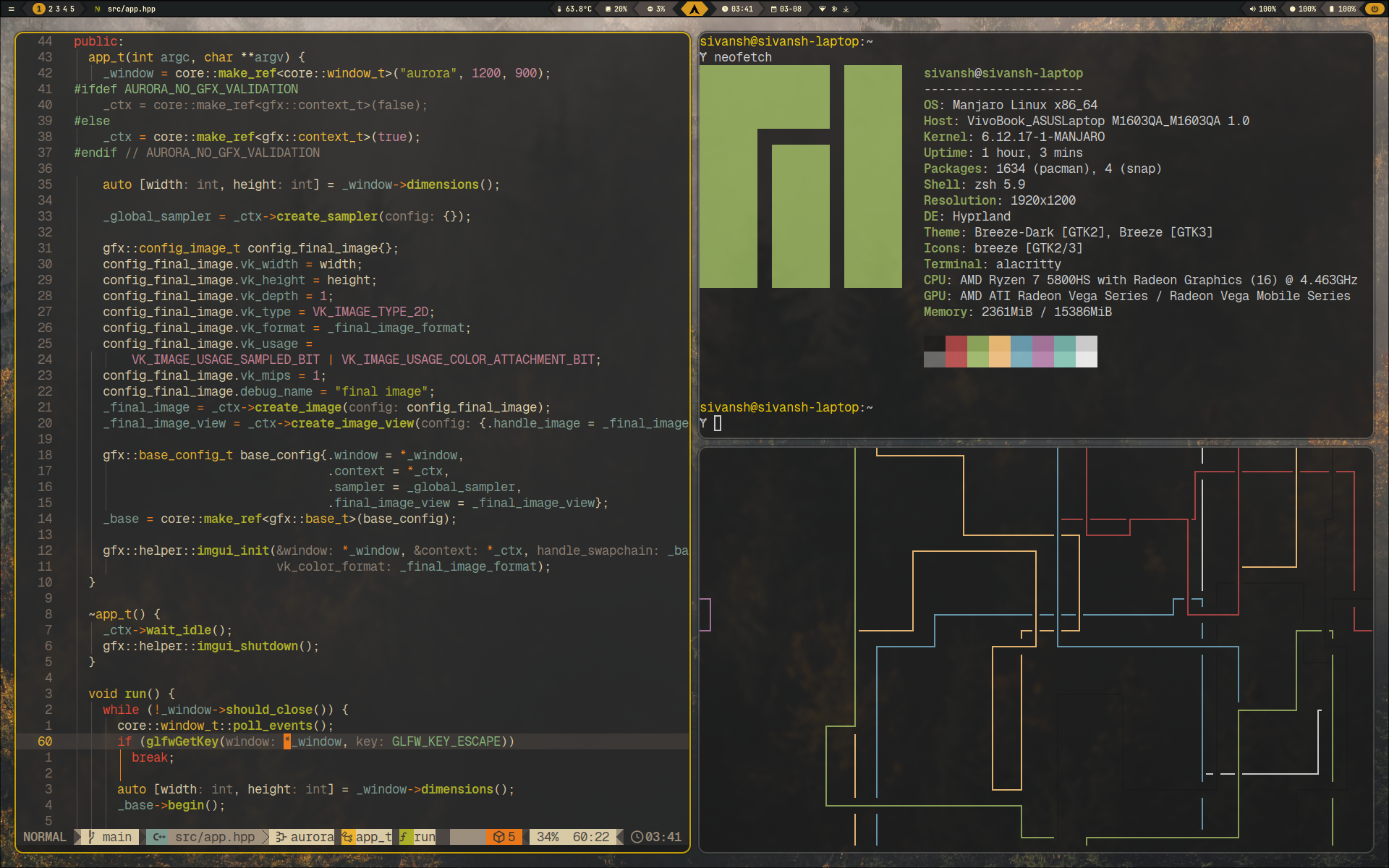Click the CPU 3% indicator icon
Viewport: 1389px width, 868px height.
click(650, 9)
